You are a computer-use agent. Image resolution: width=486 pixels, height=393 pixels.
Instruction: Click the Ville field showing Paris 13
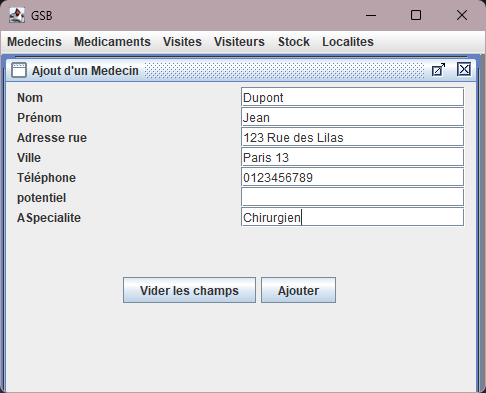[352, 157]
